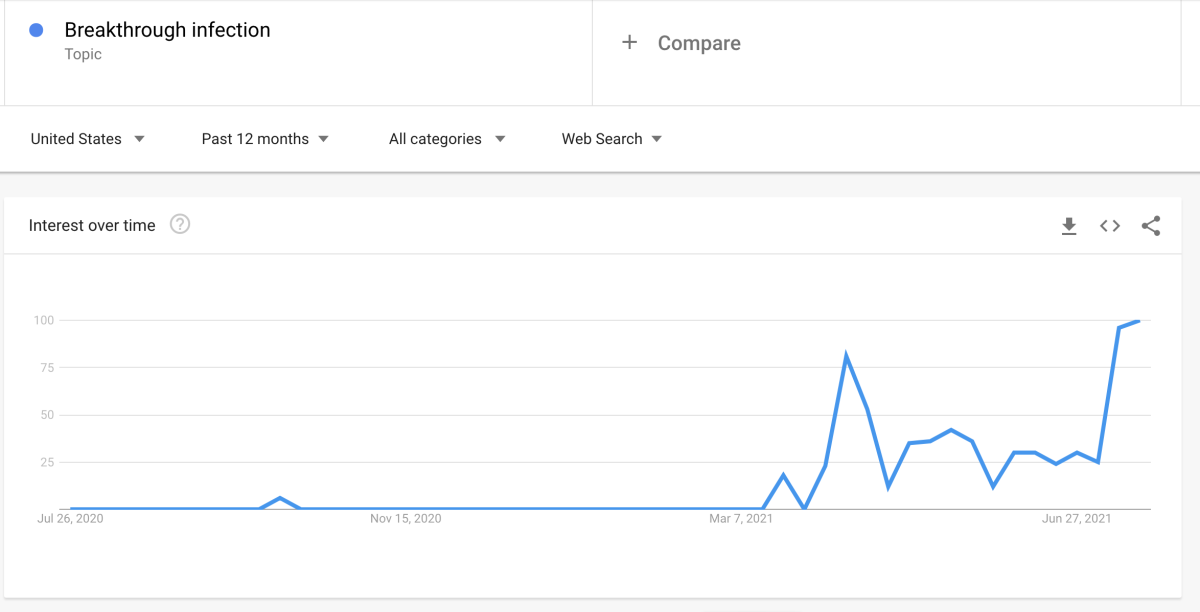Expand the United States region dropdown
Screen dimensions: 1200x612
point(88,139)
